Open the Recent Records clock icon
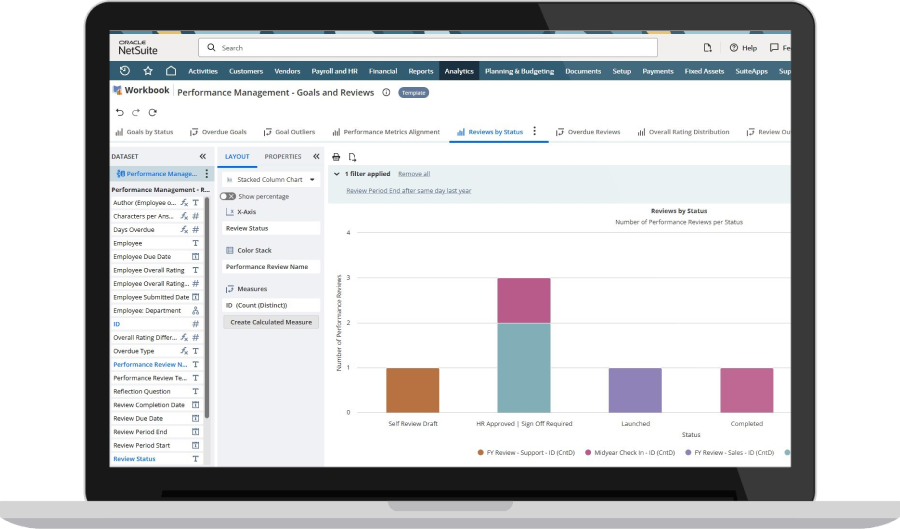The height and width of the screenshot is (529, 900). tap(124, 71)
